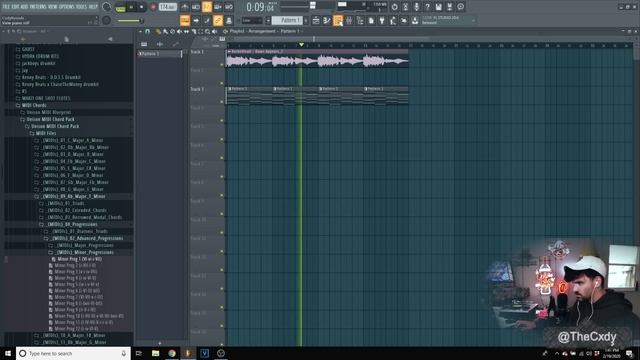This screenshot has width=640, height=360.
Task: Open the Playlist window from the toolbar
Action: pyautogui.click(x=316, y=20)
